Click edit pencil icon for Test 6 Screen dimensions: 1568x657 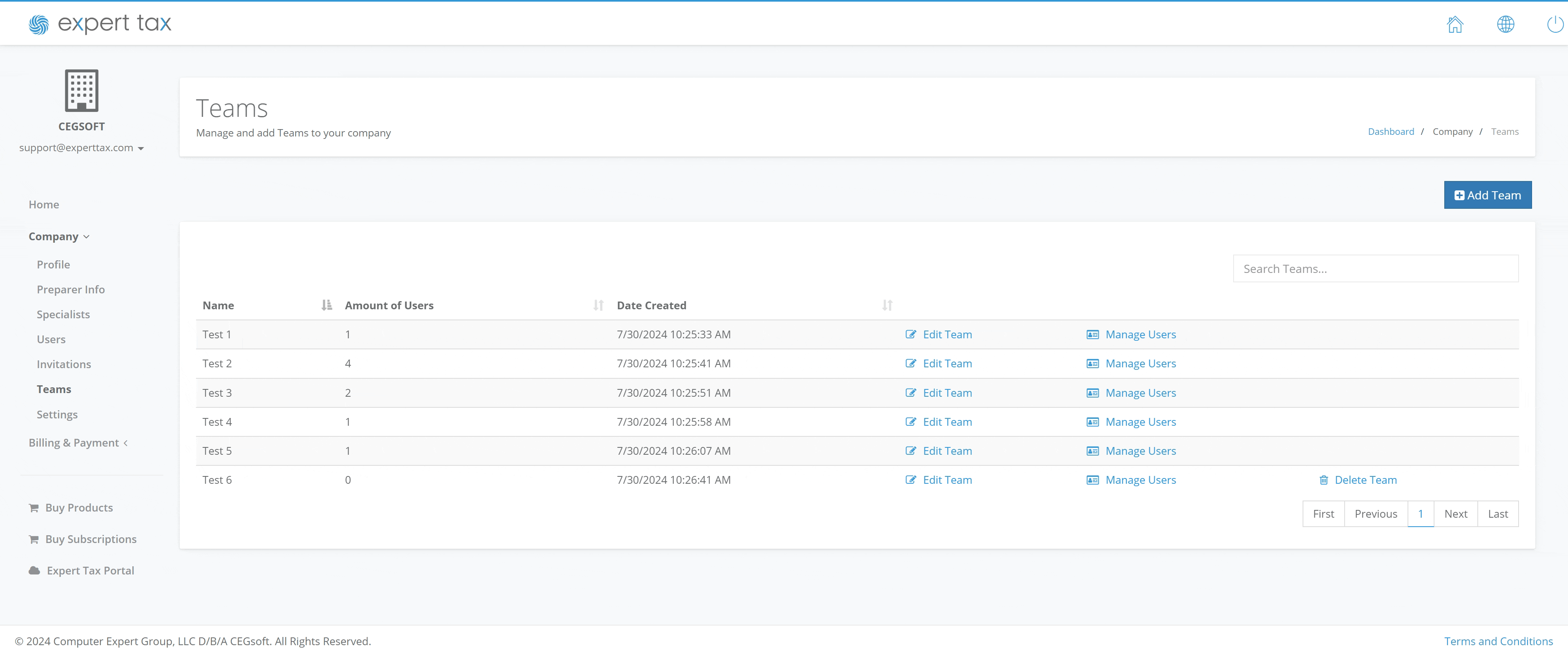[x=910, y=480]
